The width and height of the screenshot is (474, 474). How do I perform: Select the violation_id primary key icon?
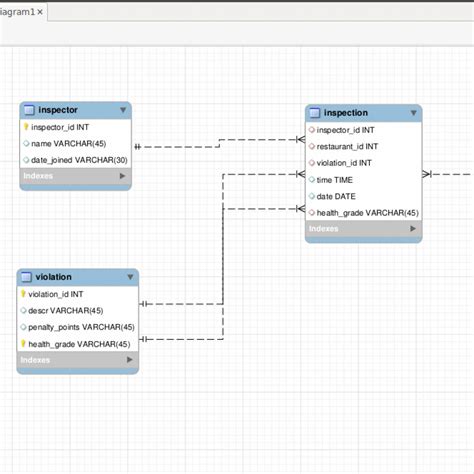23,294
